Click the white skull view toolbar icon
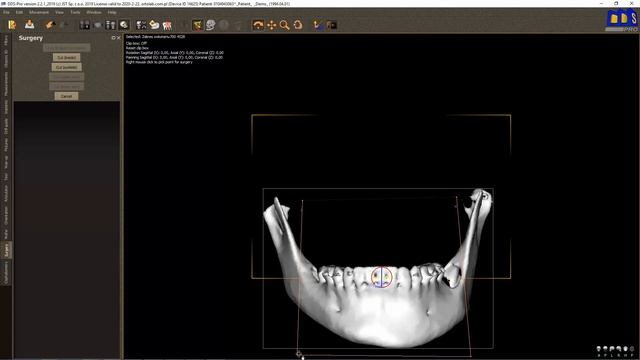The image size is (640, 360). coord(124,25)
